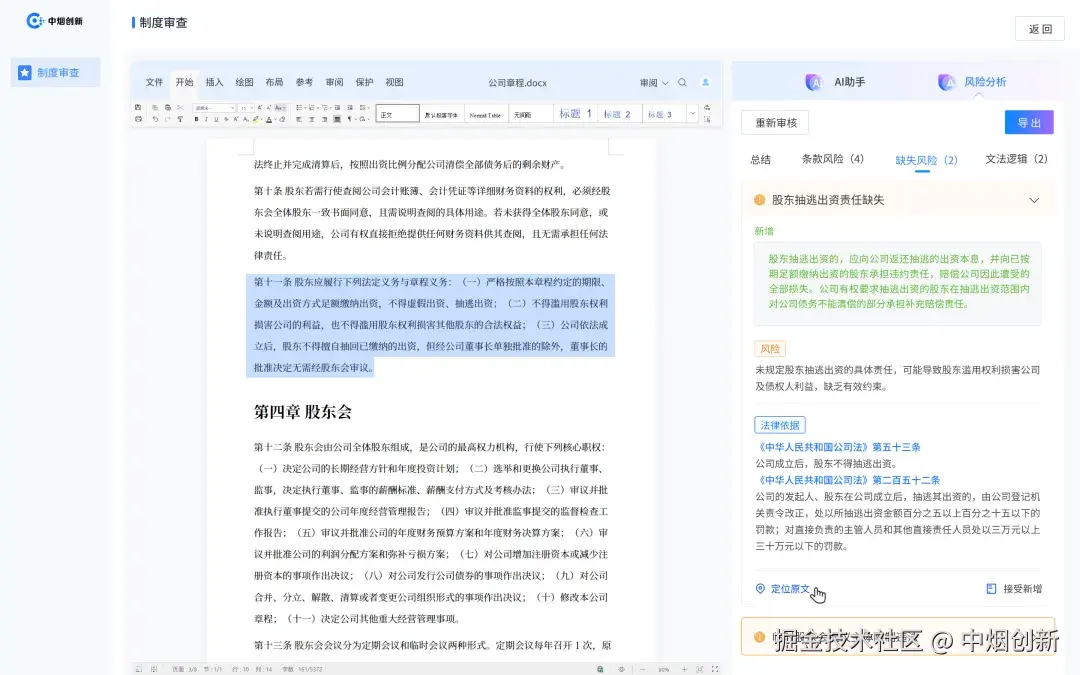Expand the styles gallery with the chevron
1080x675 pixels.
click(693, 113)
